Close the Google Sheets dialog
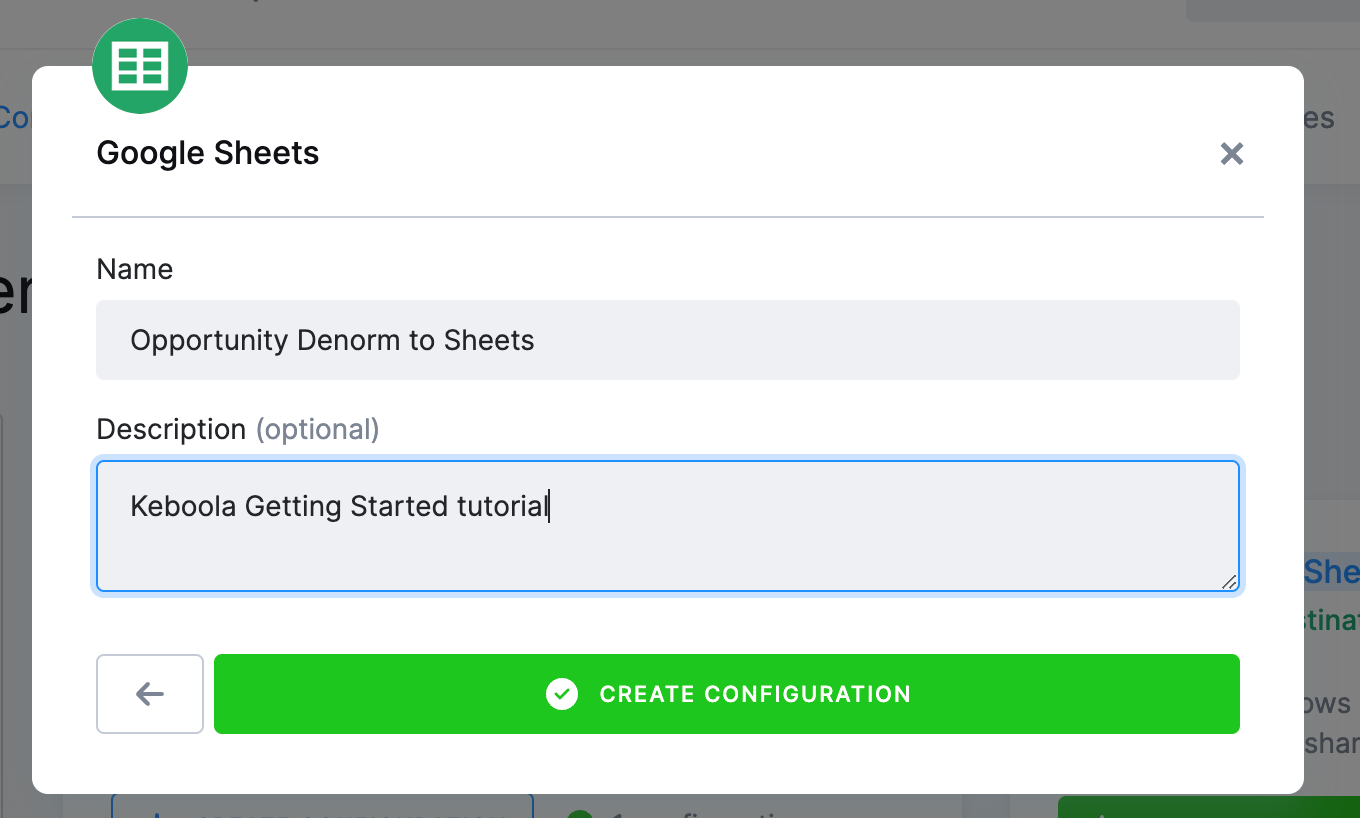 coord(1232,154)
